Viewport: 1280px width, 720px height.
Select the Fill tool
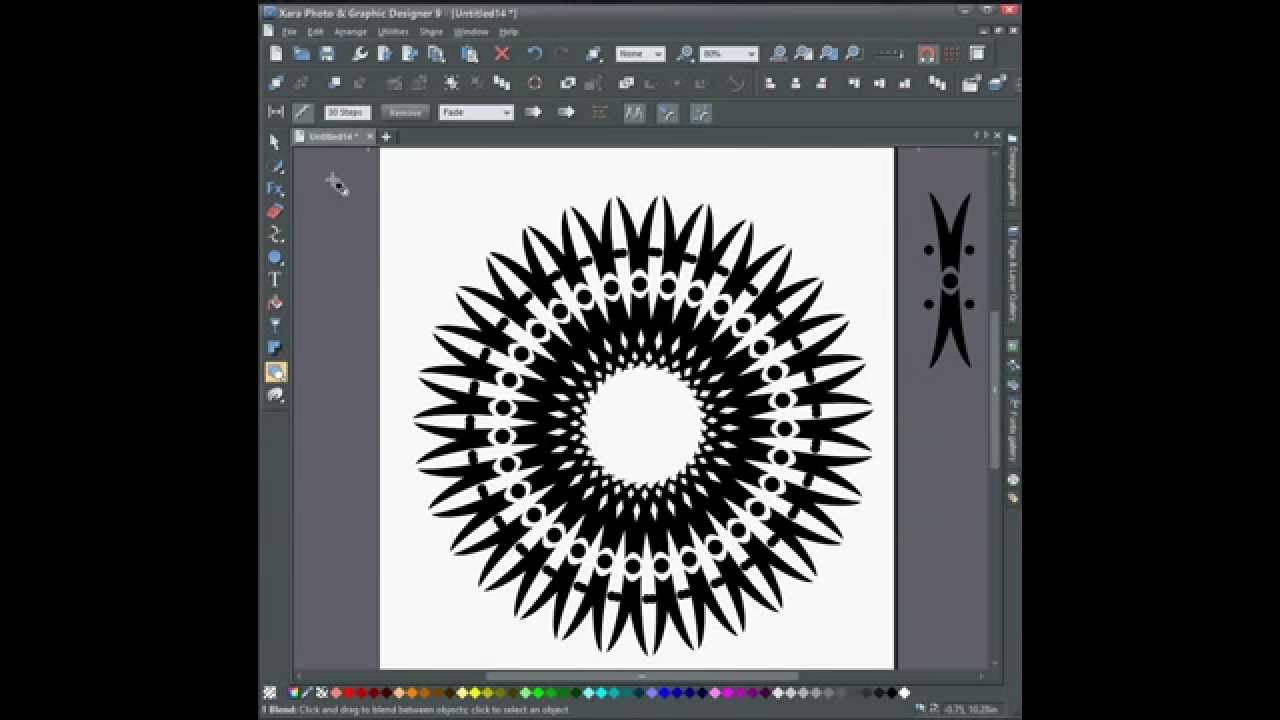[275, 302]
